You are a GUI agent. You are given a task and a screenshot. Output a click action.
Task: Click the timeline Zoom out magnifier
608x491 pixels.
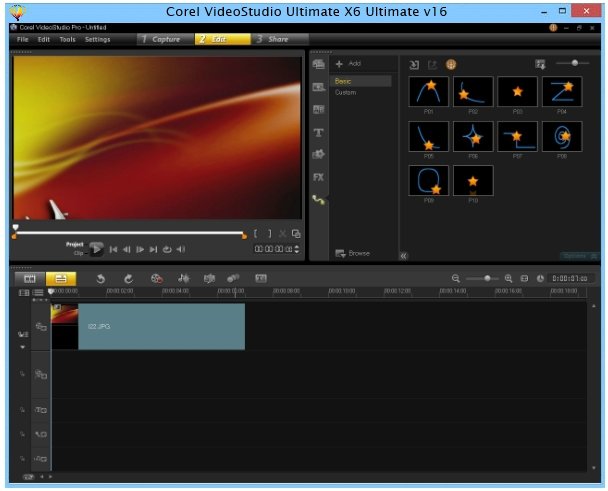click(456, 278)
